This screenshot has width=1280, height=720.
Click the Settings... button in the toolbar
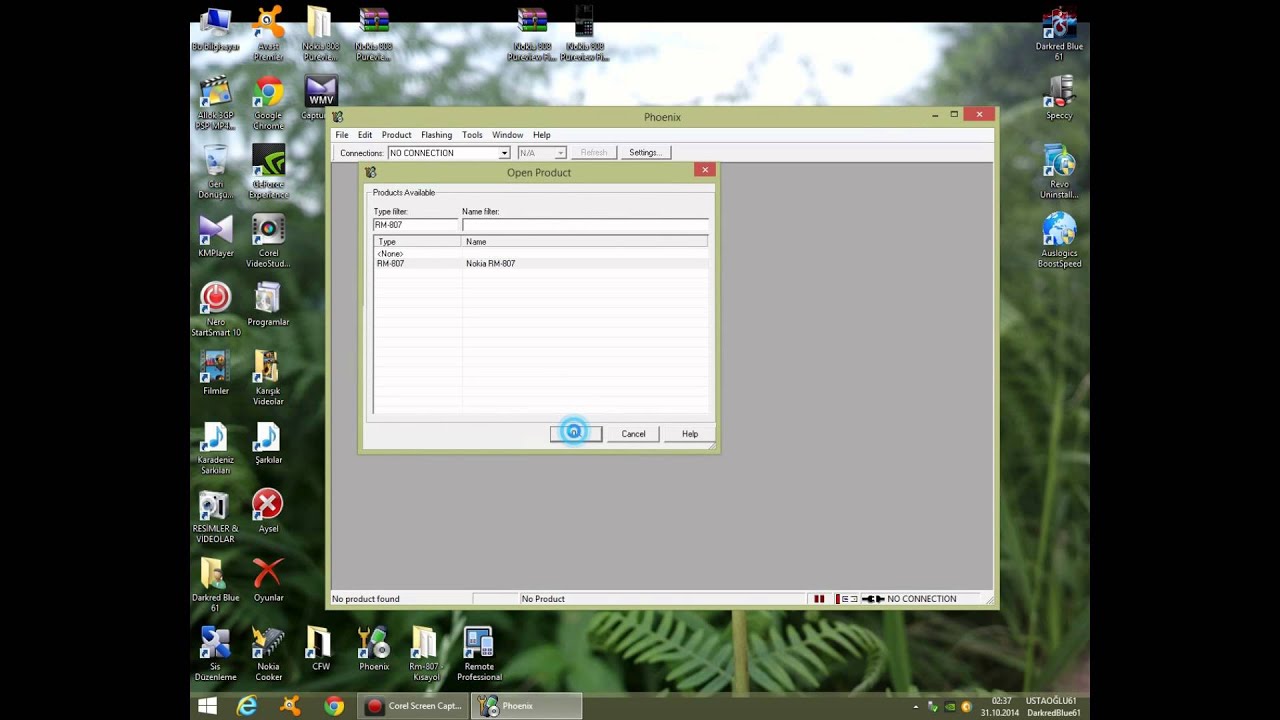coord(645,153)
